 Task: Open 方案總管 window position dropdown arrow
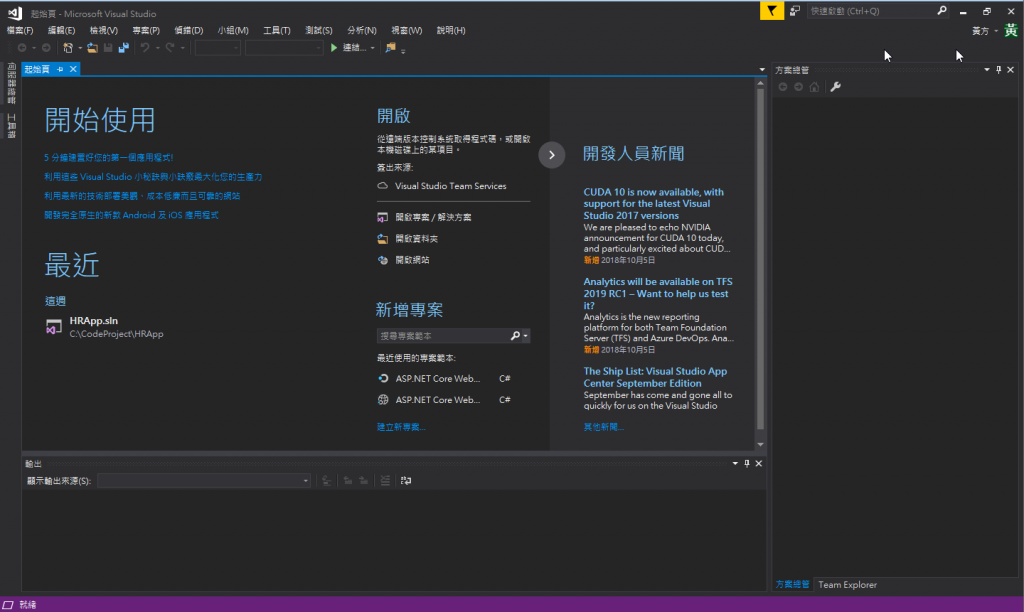[x=987, y=70]
